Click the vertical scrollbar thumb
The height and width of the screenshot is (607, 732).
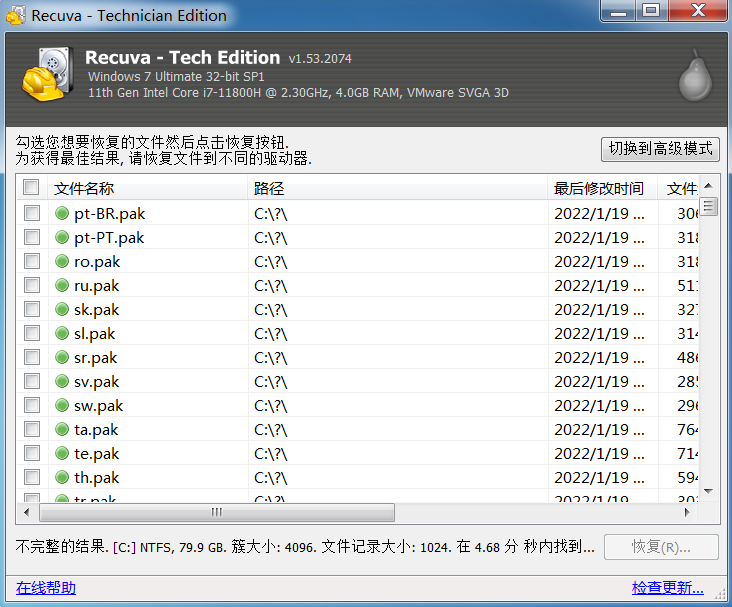click(x=708, y=206)
